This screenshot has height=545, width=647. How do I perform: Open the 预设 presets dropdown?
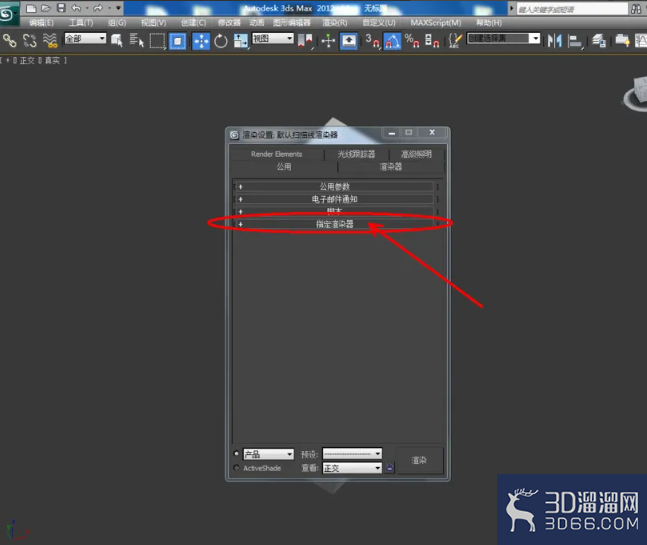tap(352, 453)
